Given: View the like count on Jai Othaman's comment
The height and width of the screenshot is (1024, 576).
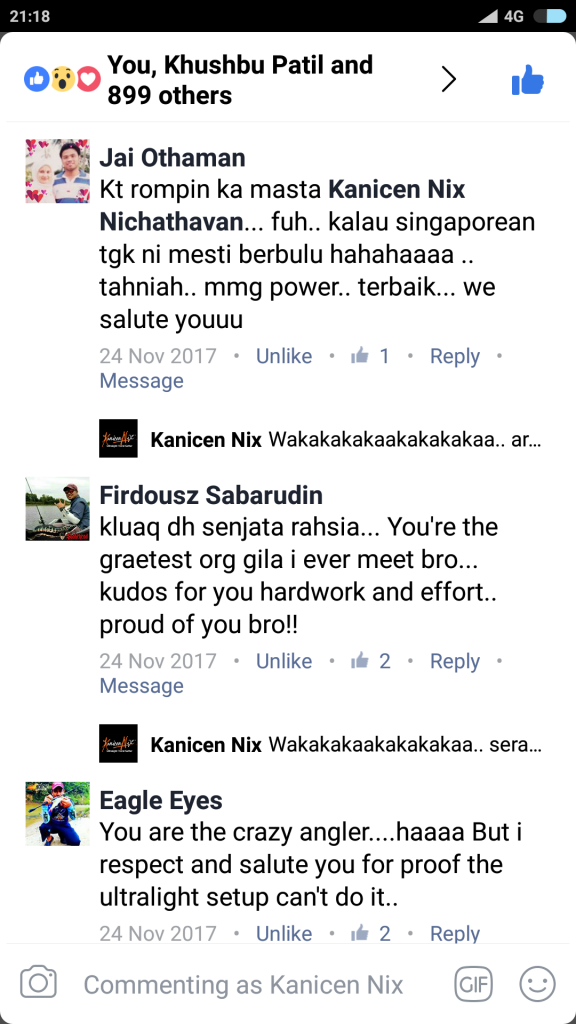Looking at the screenshot, I should click(370, 356).
